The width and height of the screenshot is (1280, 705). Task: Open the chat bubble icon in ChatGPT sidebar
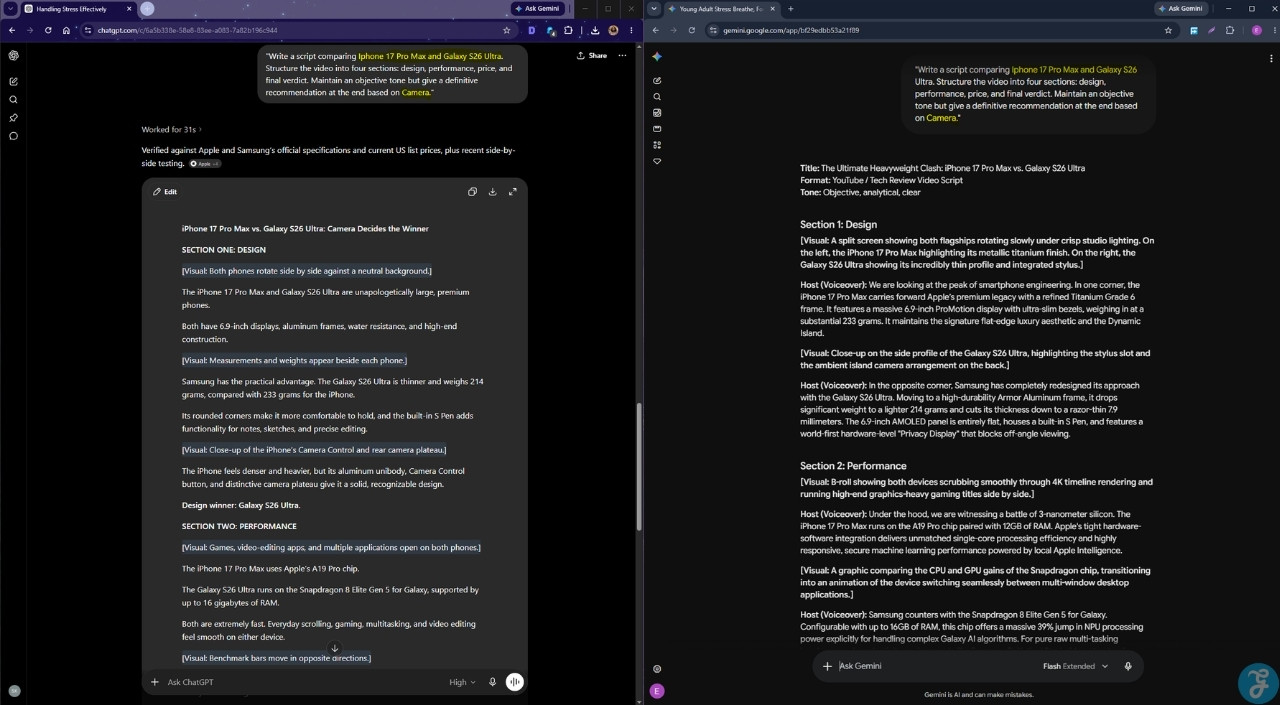click(14, 136)
